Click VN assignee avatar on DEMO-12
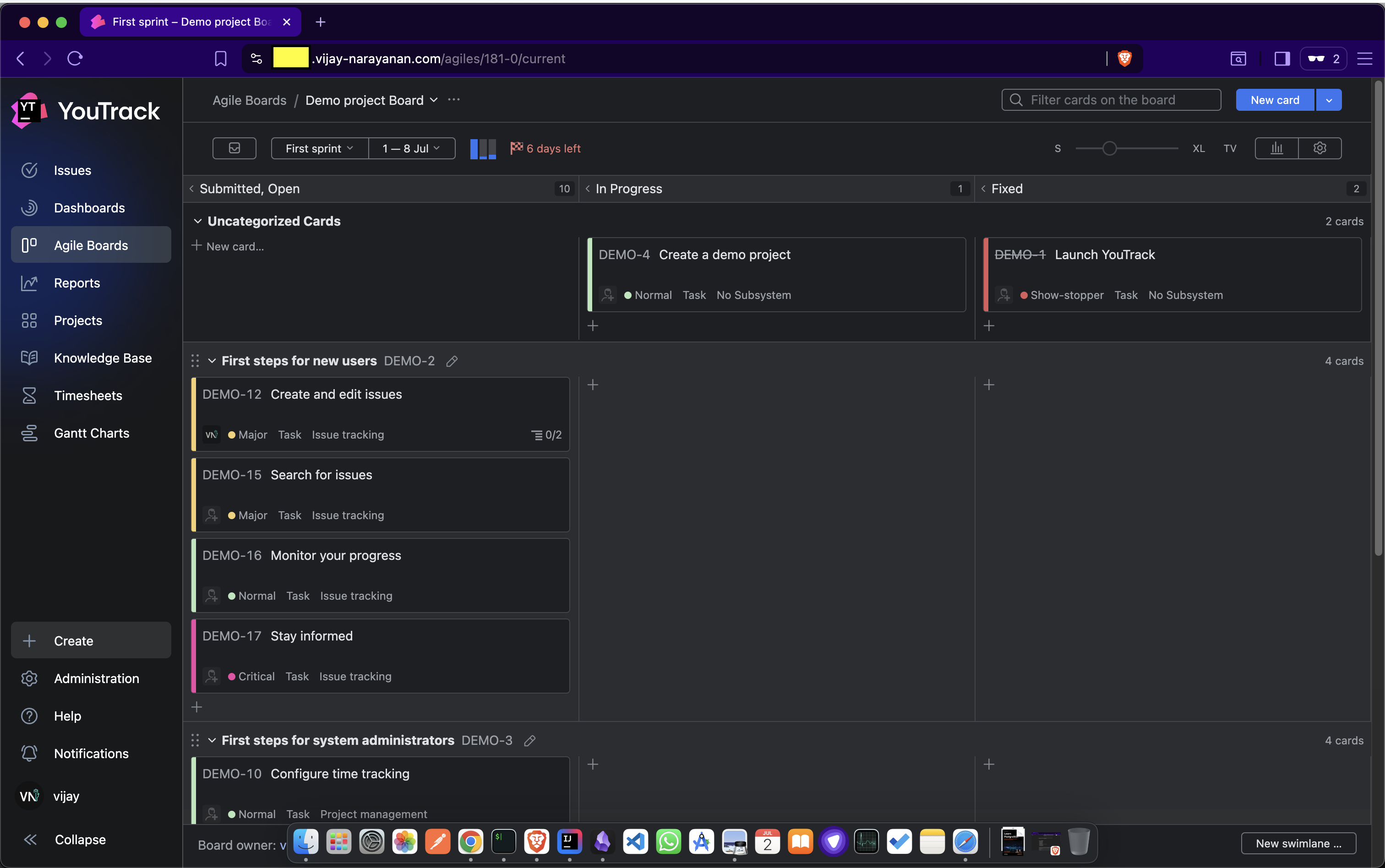1385x868 pixels. (x=211, y=434)
